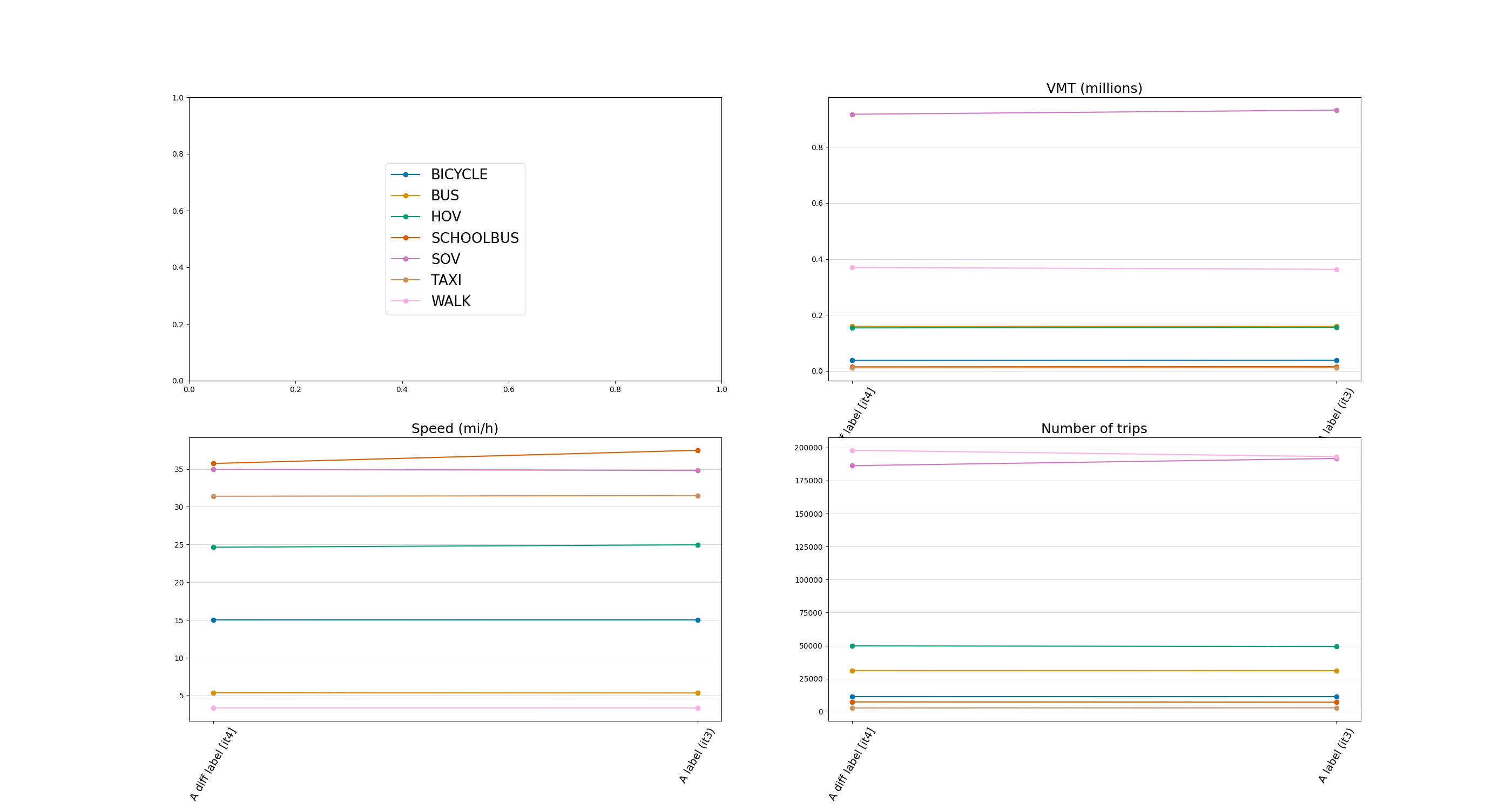Select the SOV legend label

coord(446,259)
